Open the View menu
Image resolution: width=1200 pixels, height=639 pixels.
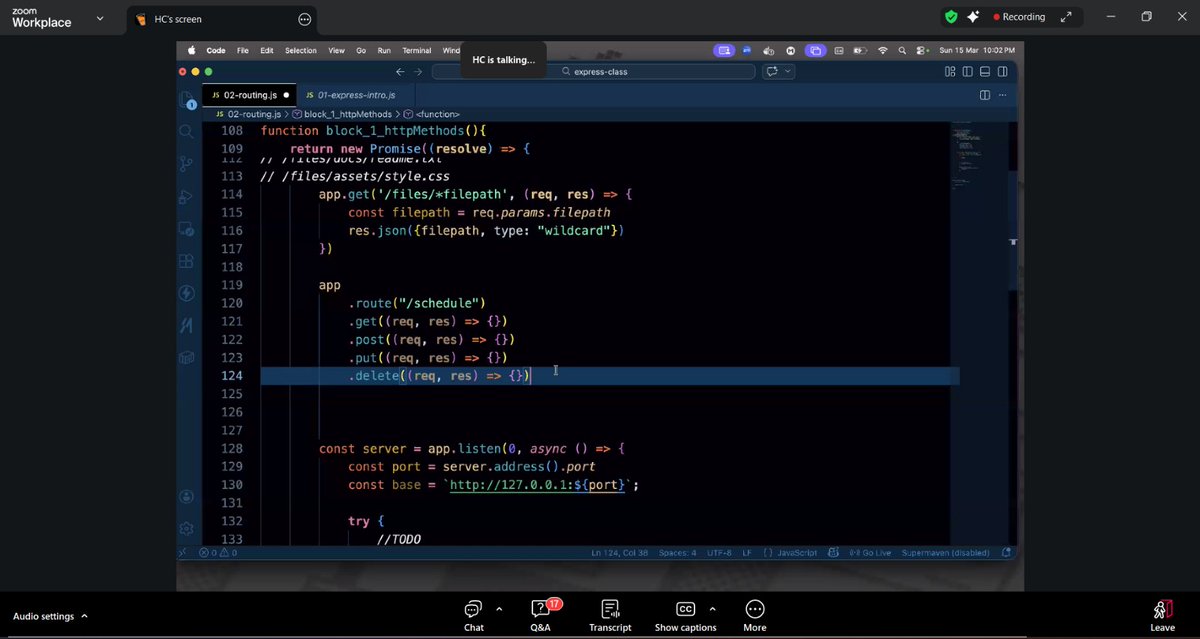point(336,50)
